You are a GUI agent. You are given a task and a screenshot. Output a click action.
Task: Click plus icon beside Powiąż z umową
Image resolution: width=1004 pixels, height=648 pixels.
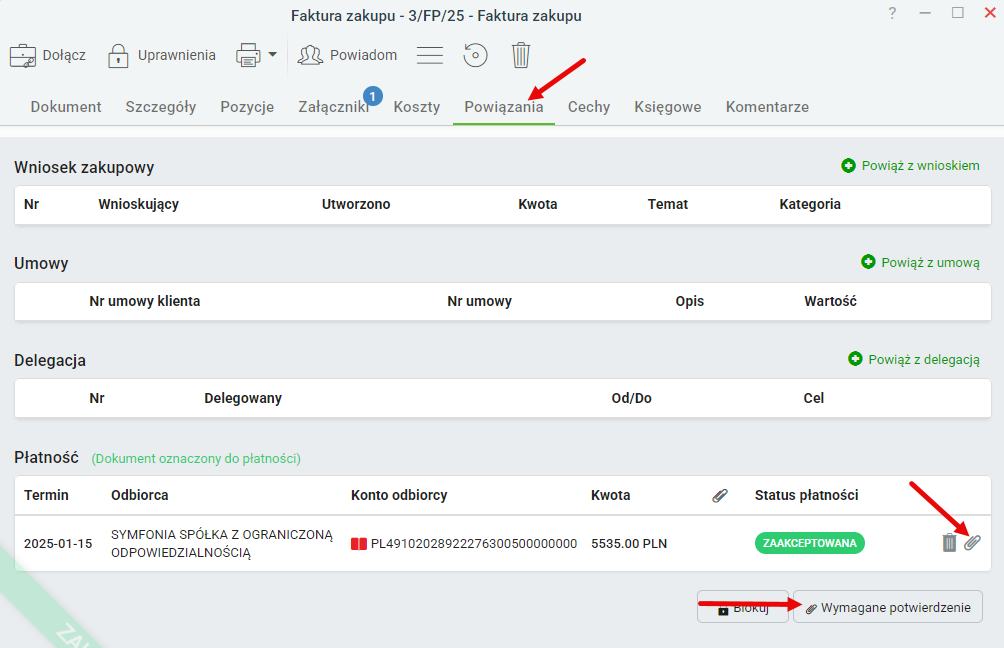point(868,262)
